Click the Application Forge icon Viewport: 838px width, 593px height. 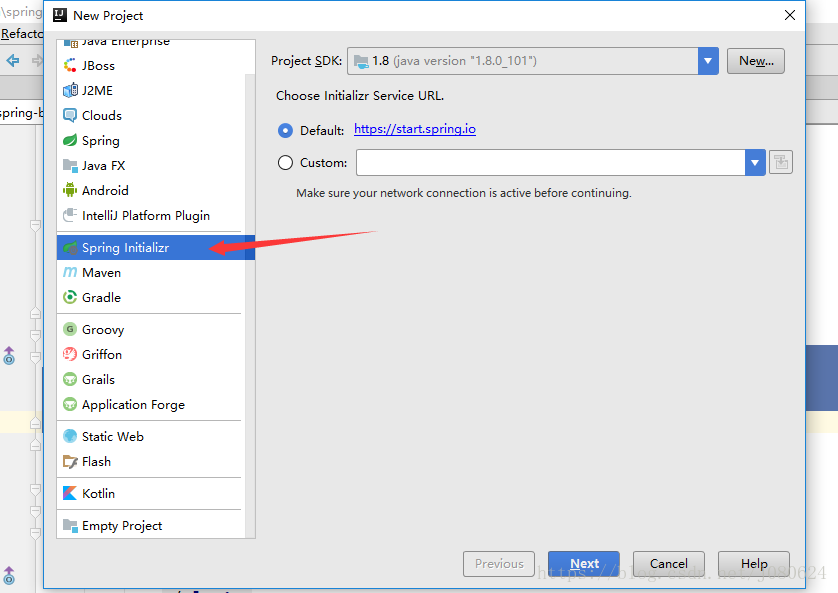pyautogui.click(x=70, y=404)
